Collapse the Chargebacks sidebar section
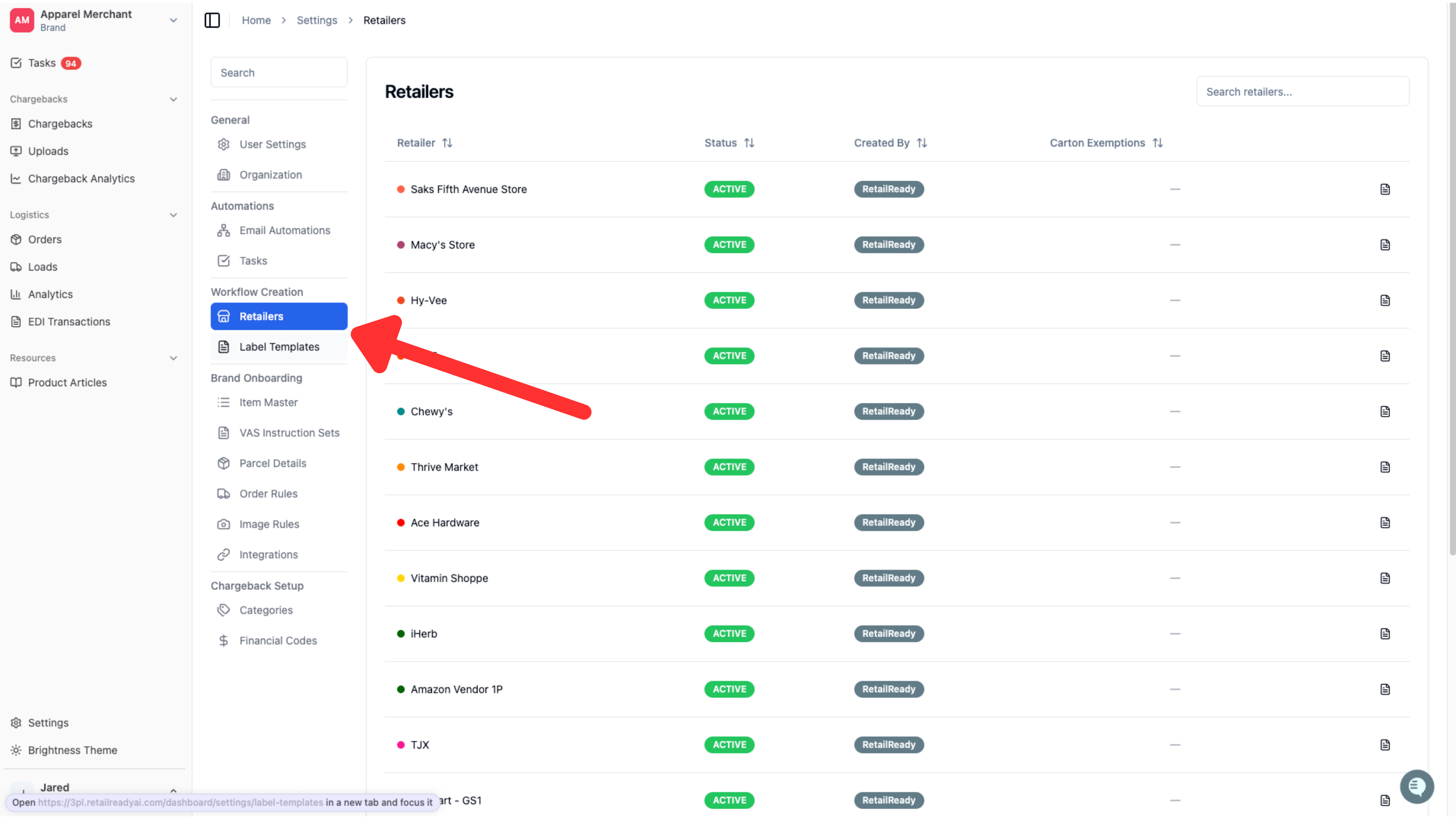Viewport: 1456px width, 819px height. click(173, 100)
